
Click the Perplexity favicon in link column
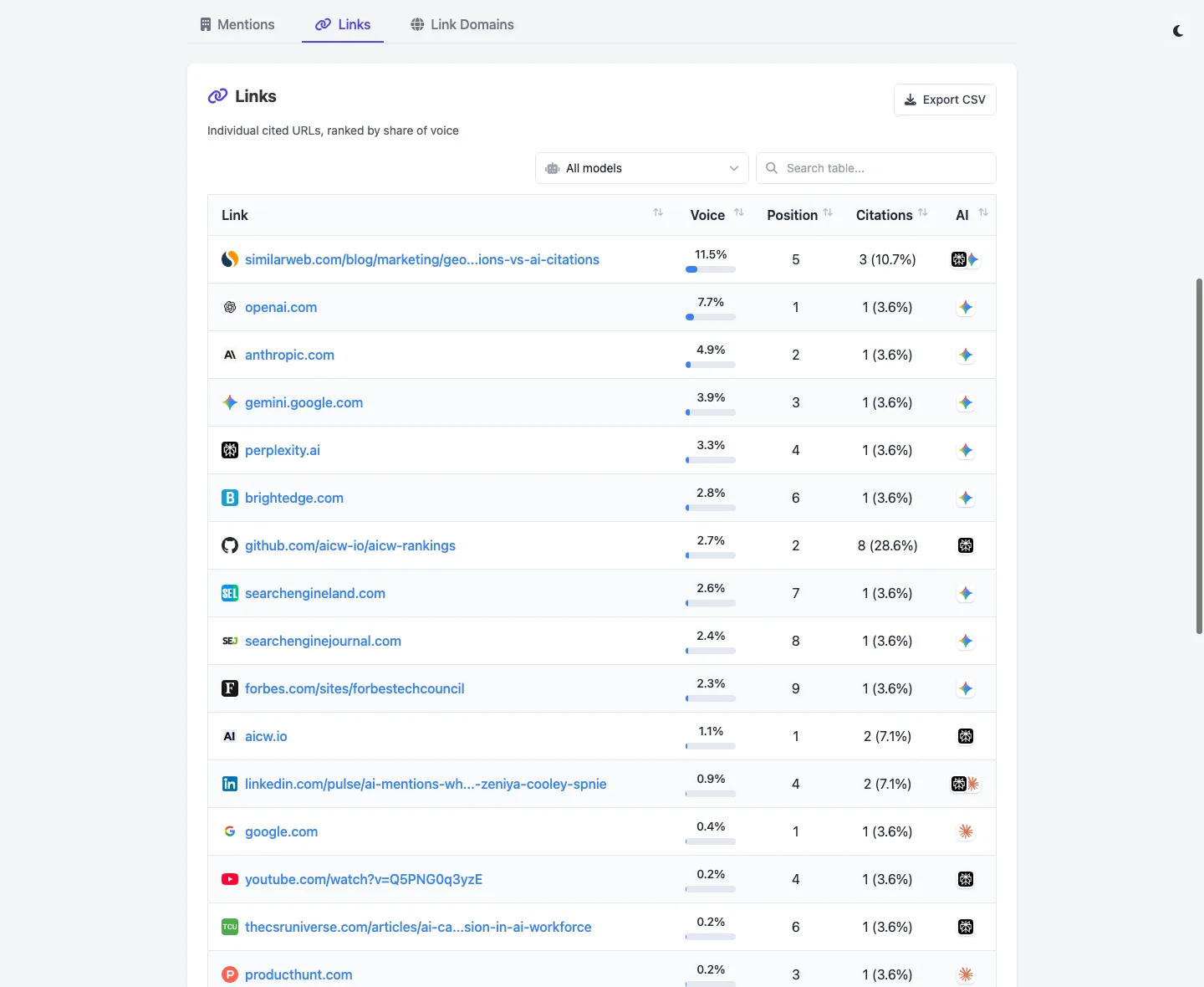[x=230, y=450]
